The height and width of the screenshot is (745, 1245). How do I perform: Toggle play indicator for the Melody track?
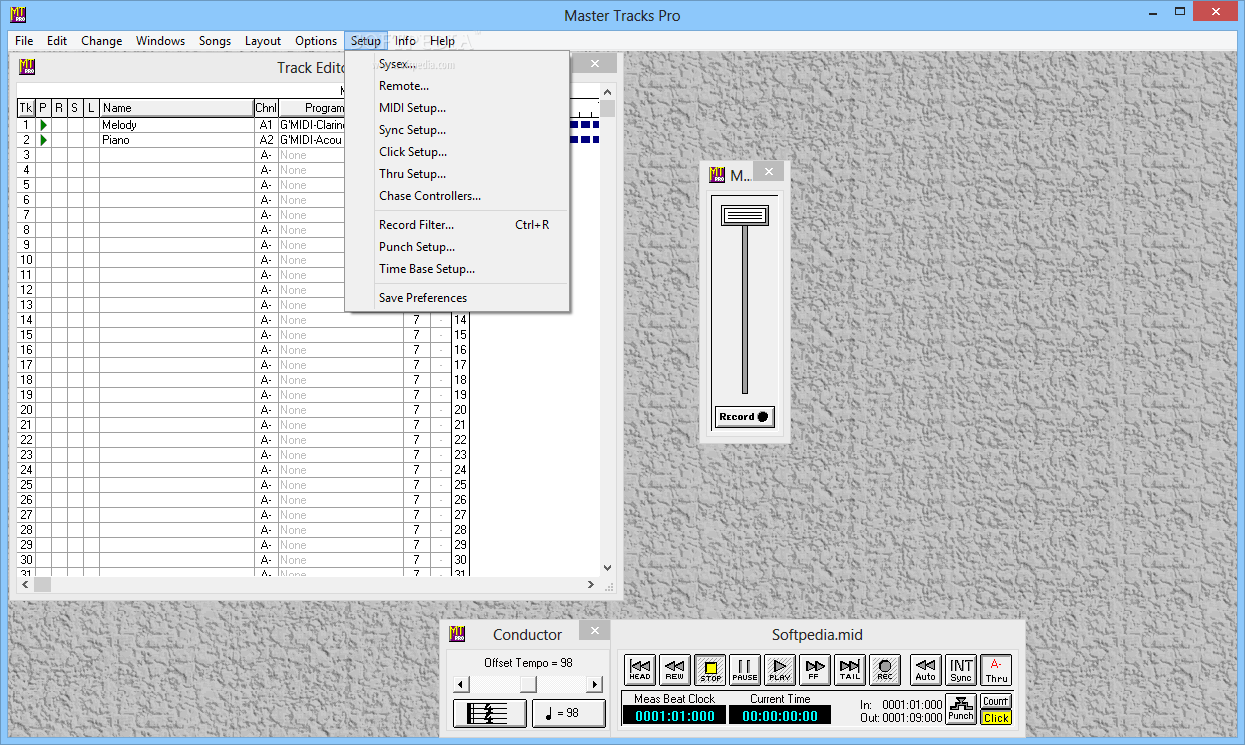pos(43,125)
